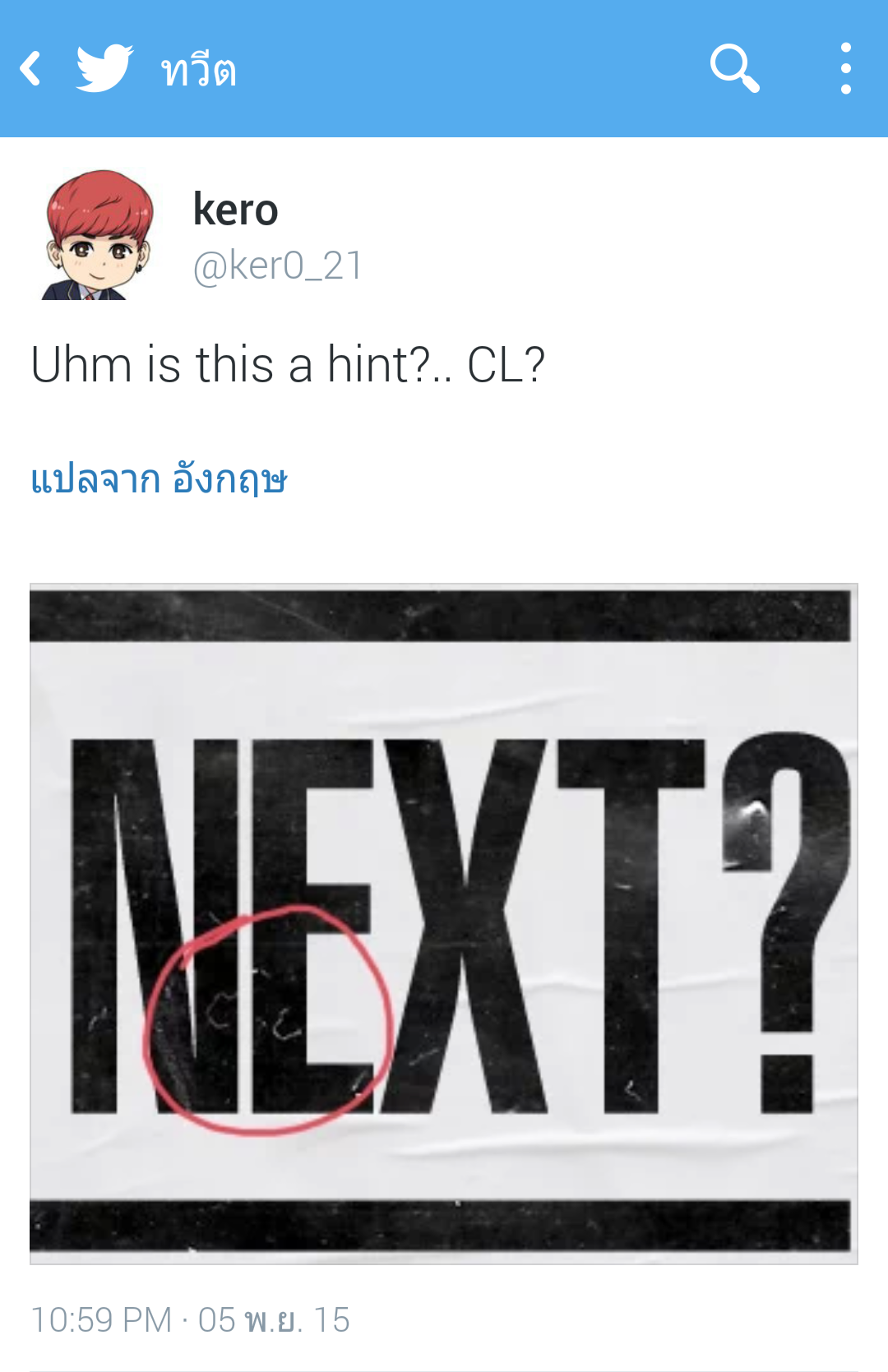
Task: Open the three-dot overflow menu
Action: (846, 68)
